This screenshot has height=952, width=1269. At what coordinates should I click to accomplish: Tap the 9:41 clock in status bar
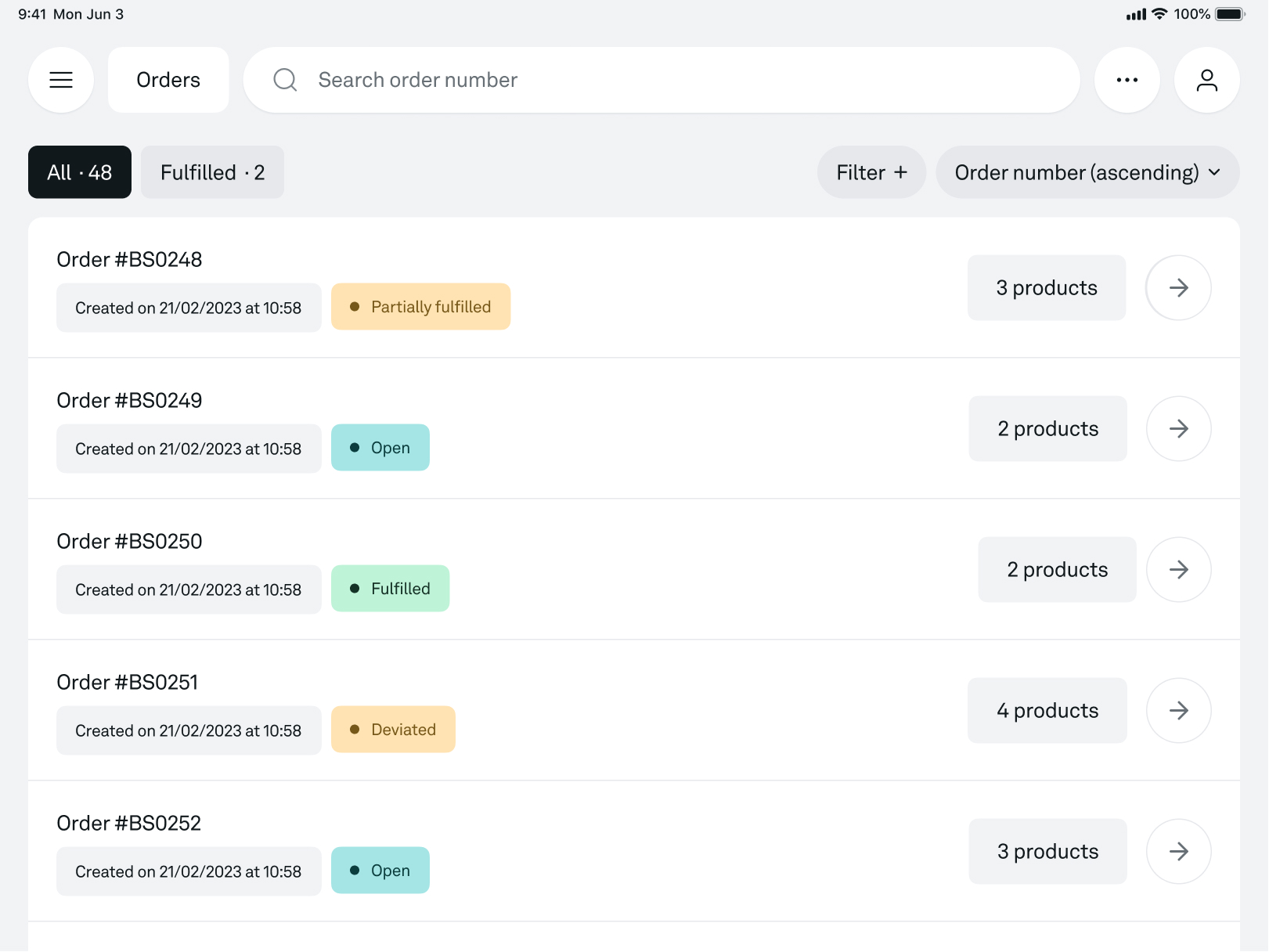32,14
